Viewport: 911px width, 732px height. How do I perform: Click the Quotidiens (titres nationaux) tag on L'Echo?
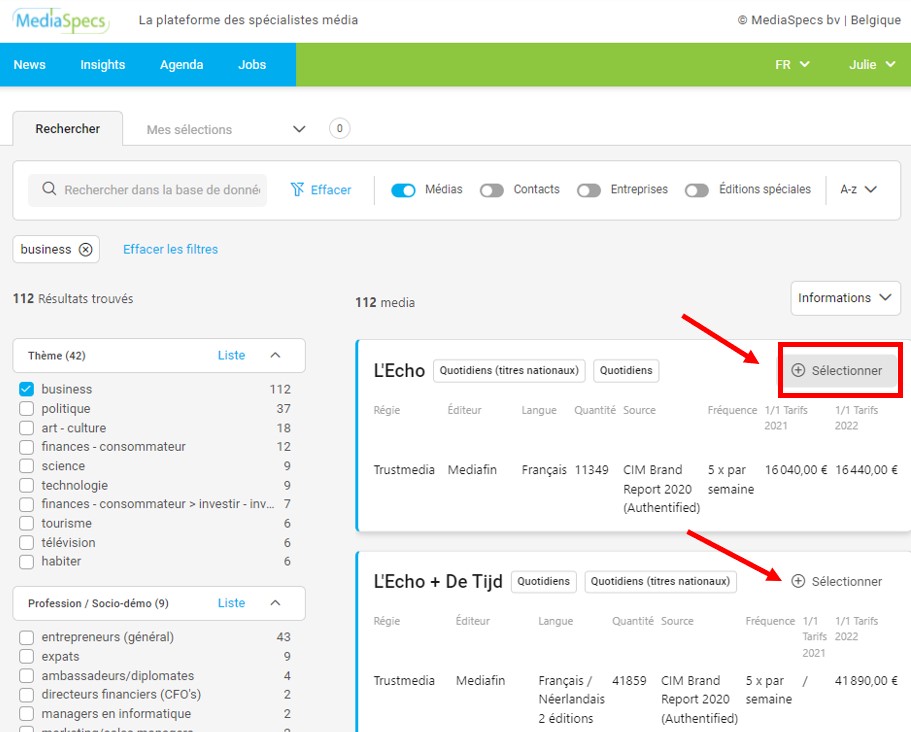(x=510, y=371)
